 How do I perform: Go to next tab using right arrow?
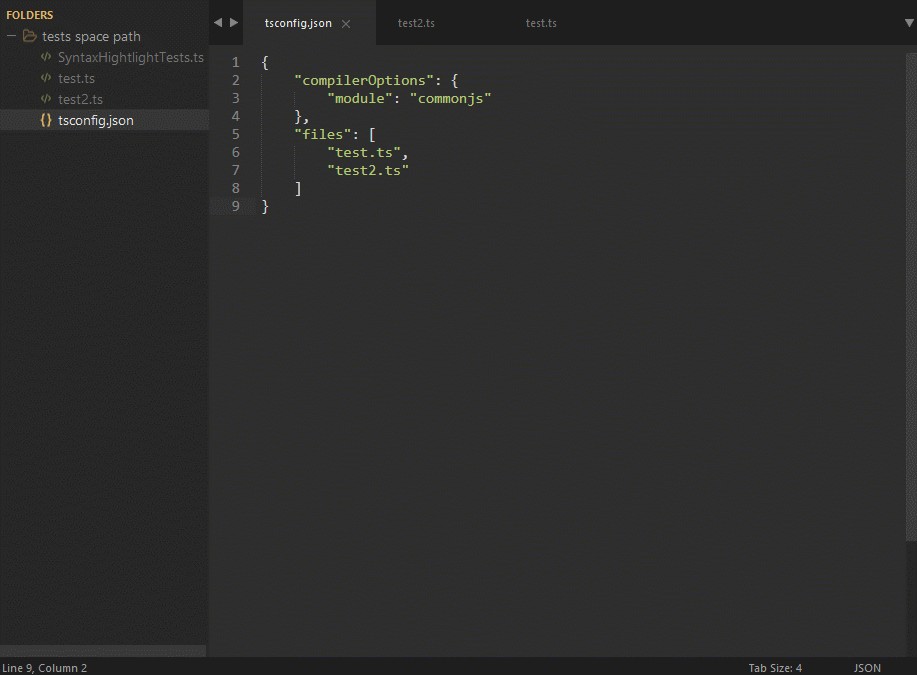pyautogui.click(x=234, y=22)
